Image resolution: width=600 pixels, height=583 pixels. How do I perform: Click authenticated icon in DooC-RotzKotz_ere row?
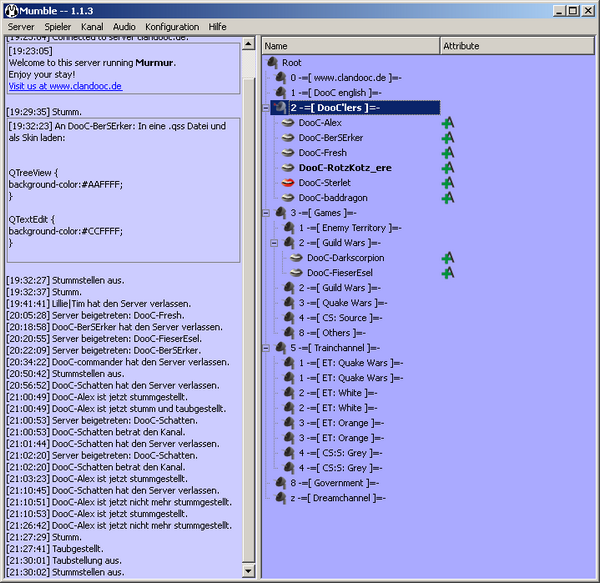click(x=448, y=168)
